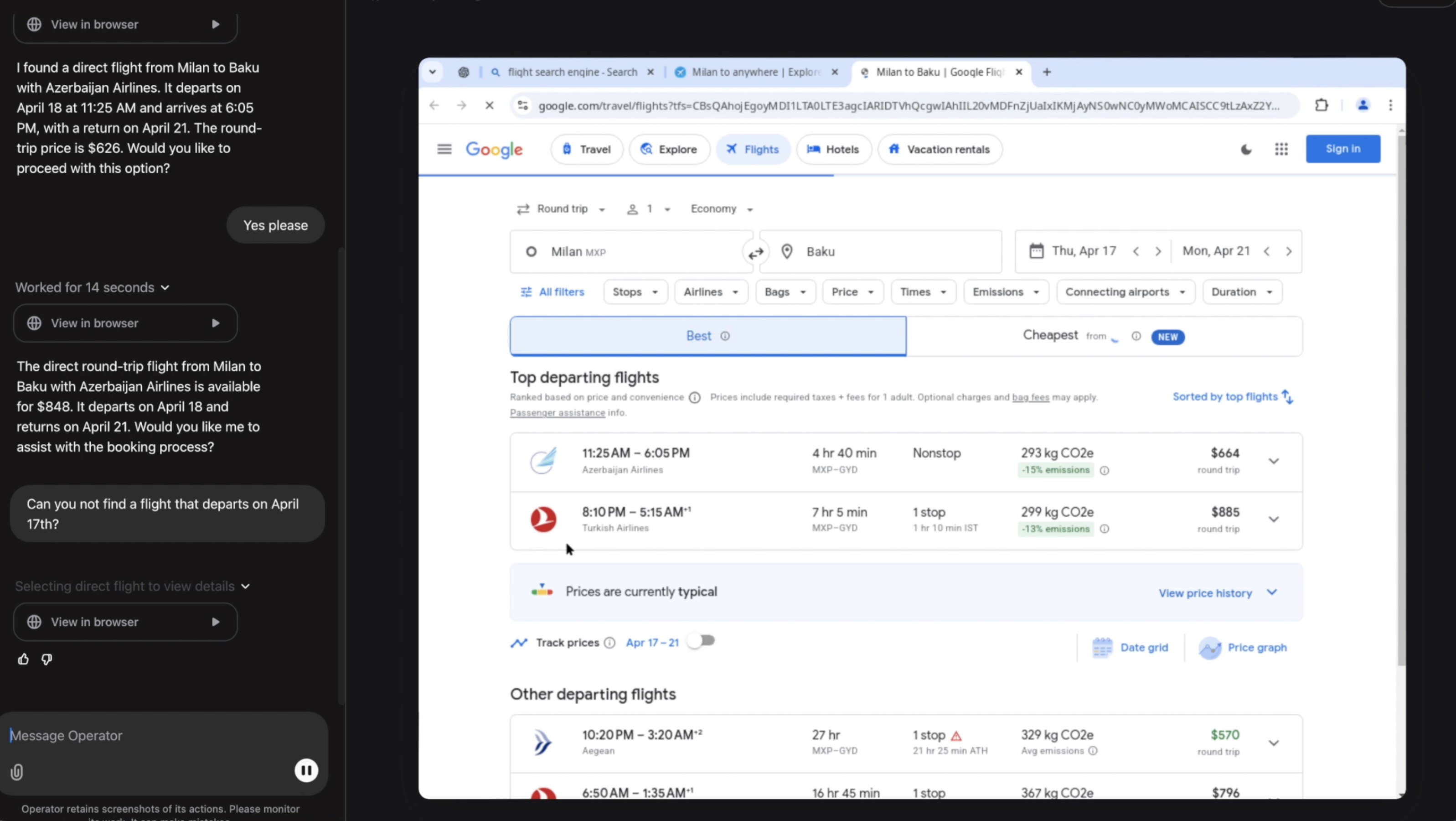
Task: Open the Stops filter dropdown
Action: click(x=635, y=292)
